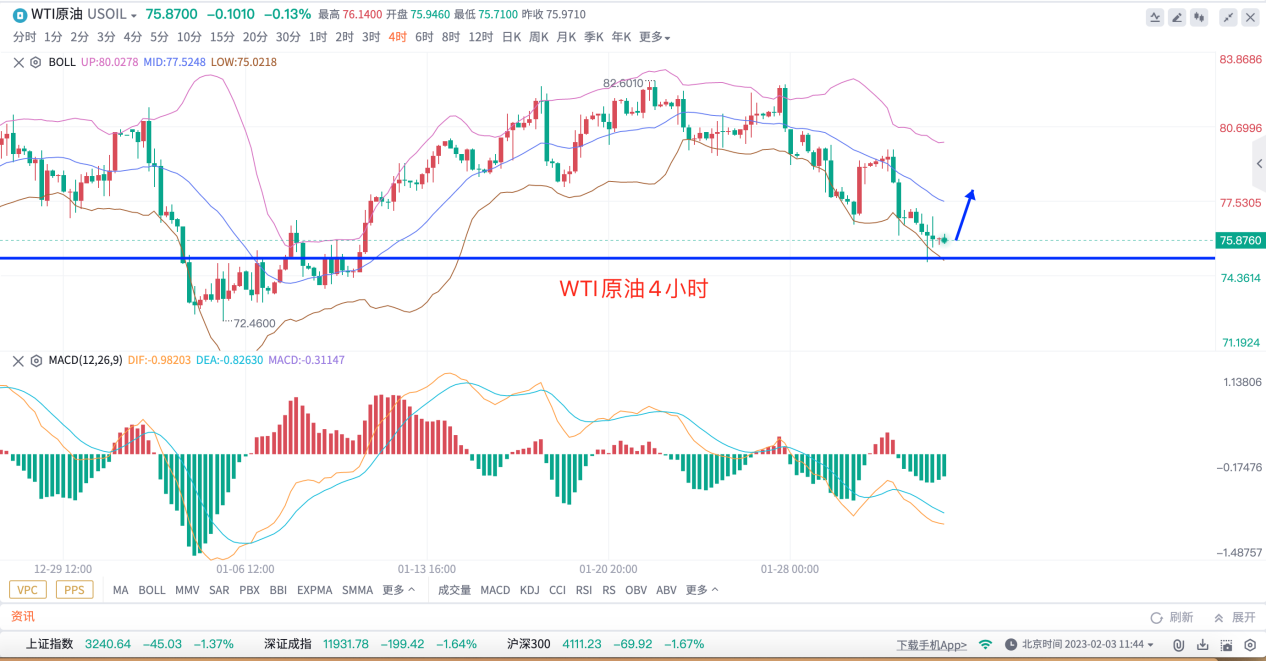Select the RSI sub-indicator
This screenshot has width=1266, height=661.
point(584,590)
